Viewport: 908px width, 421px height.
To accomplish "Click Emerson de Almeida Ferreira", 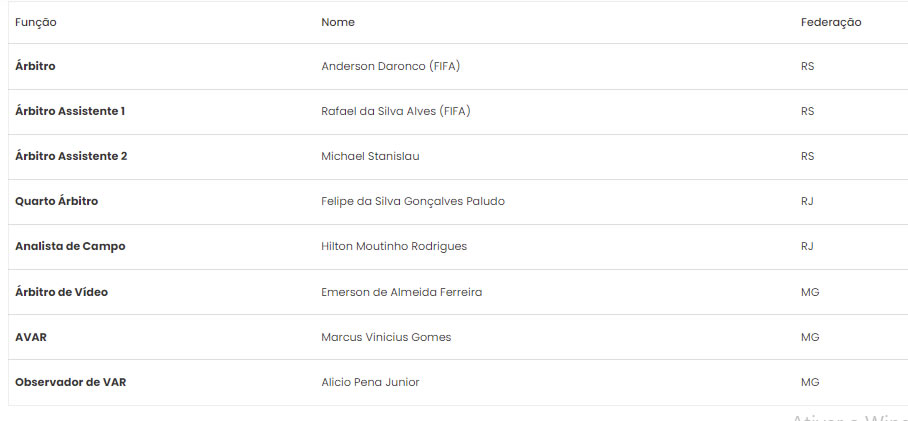I will point(402,292).
